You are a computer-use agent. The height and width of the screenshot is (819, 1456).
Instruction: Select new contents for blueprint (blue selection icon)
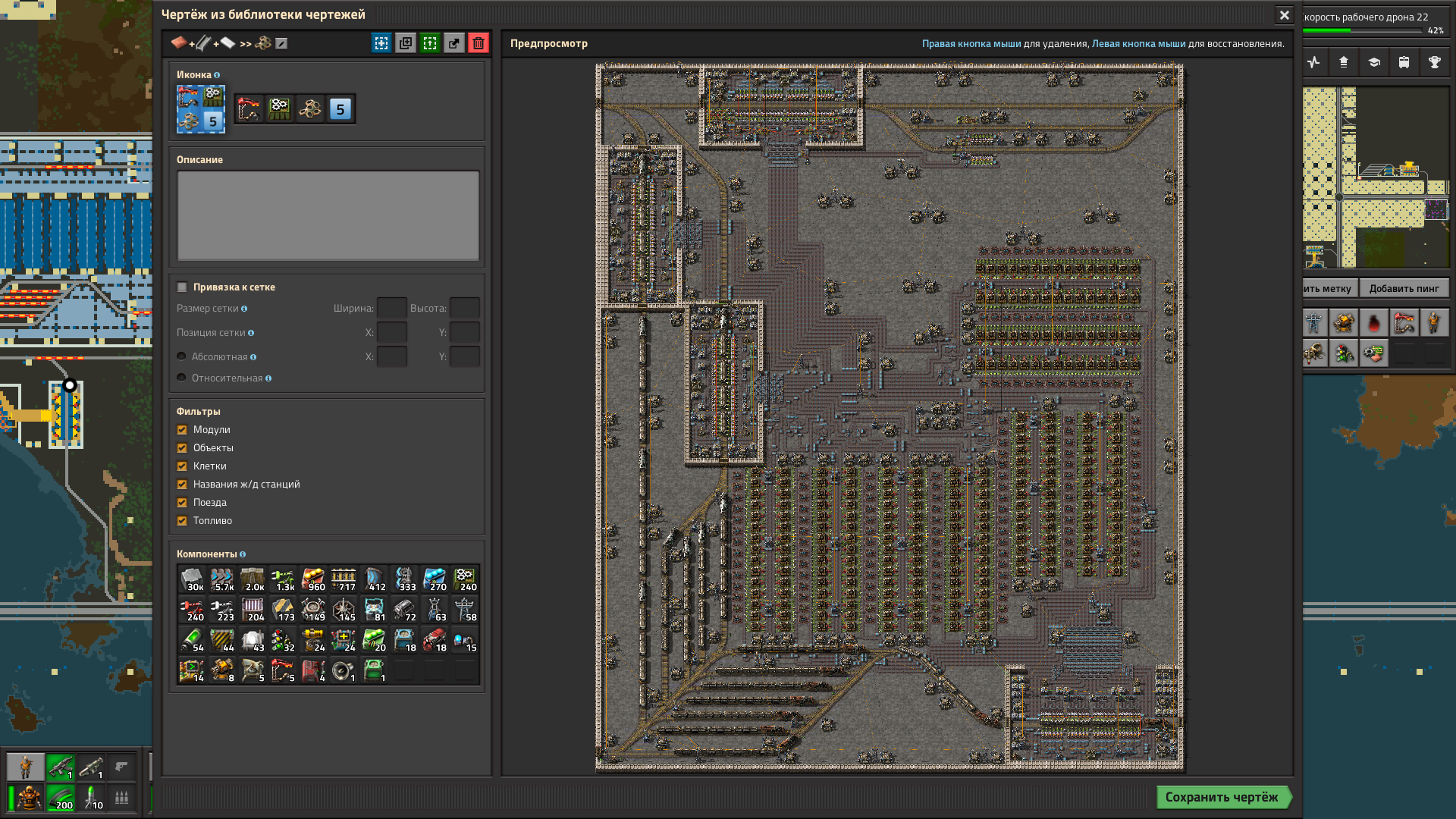(x=381, y=43)
